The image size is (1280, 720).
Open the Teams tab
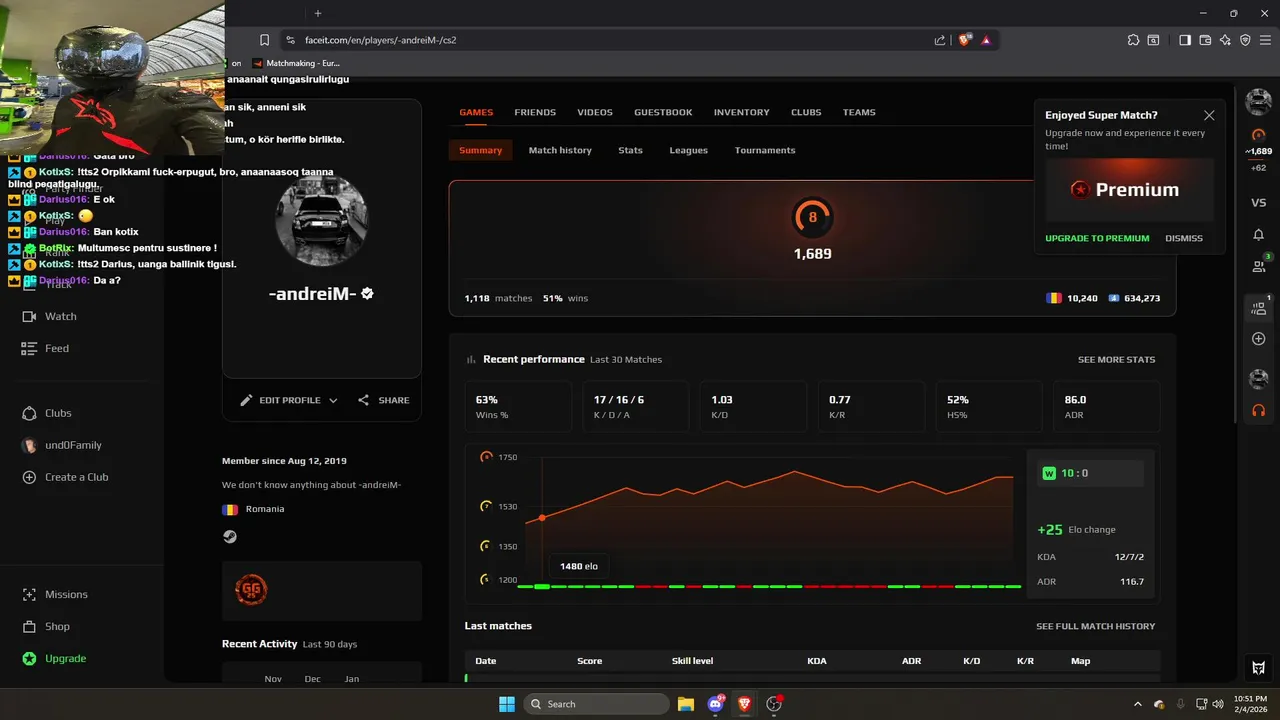pyautogui.click(x=859, y=112)
